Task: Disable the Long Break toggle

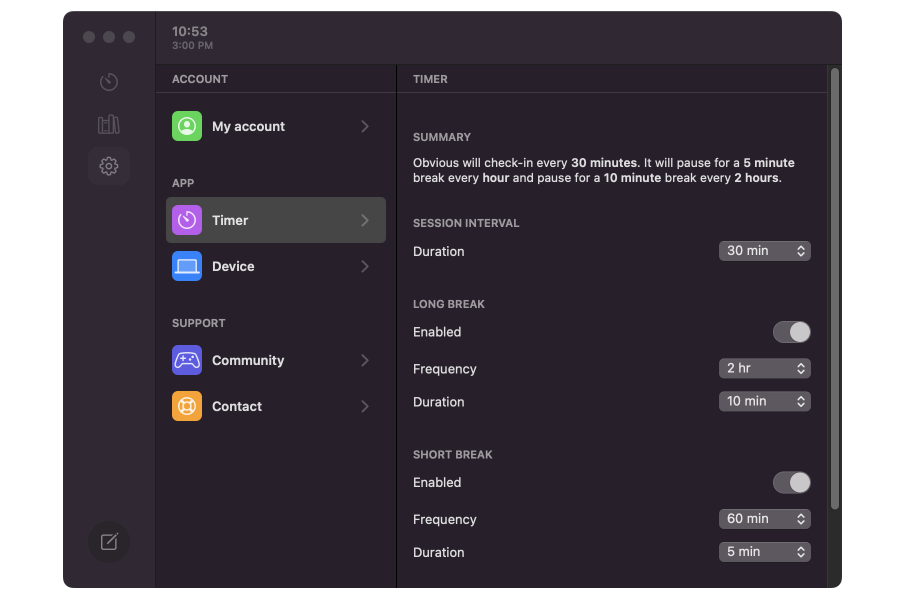Action: pos(791,331)
